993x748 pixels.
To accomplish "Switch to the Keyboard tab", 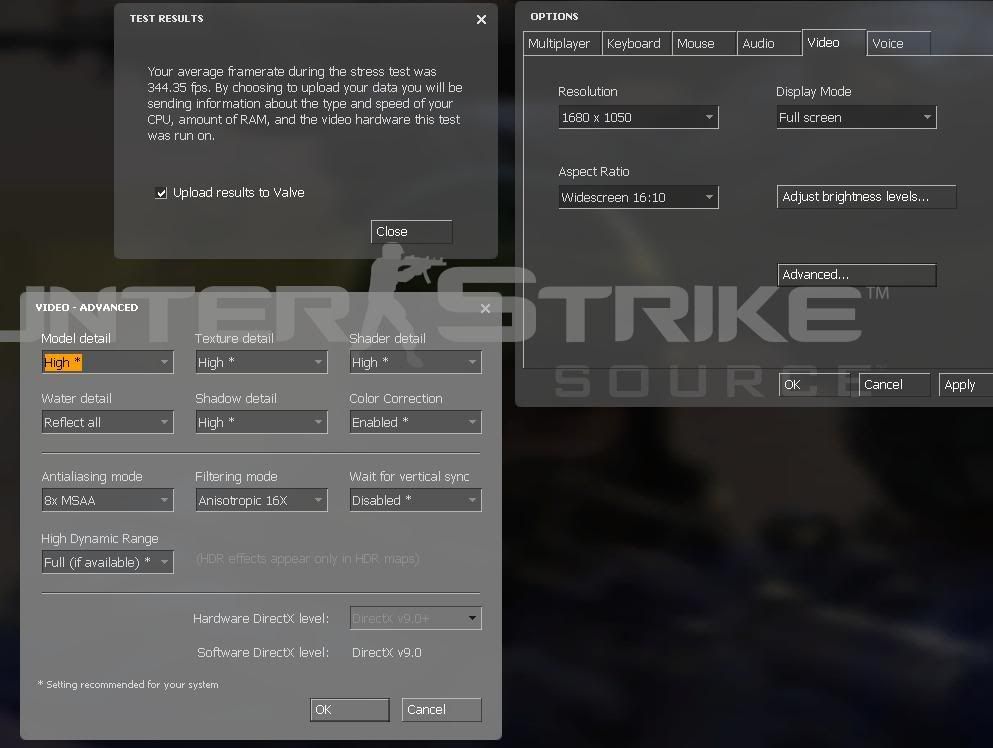I will click(636, 44).
